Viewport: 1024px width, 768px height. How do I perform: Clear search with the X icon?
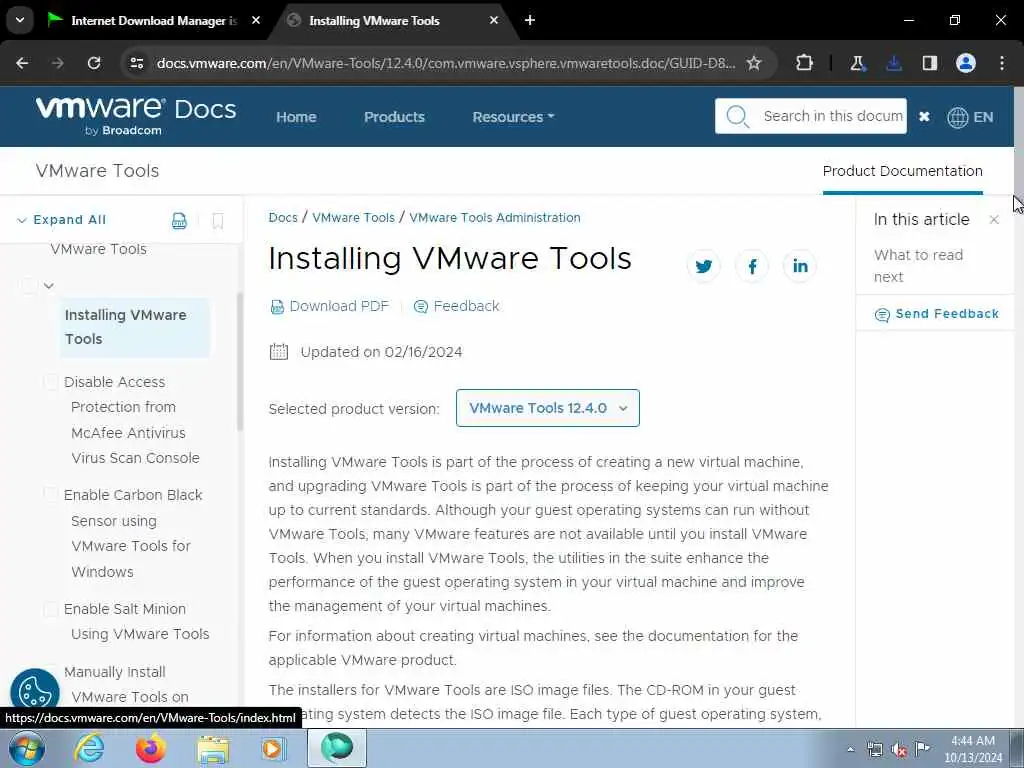click(924, 116)
